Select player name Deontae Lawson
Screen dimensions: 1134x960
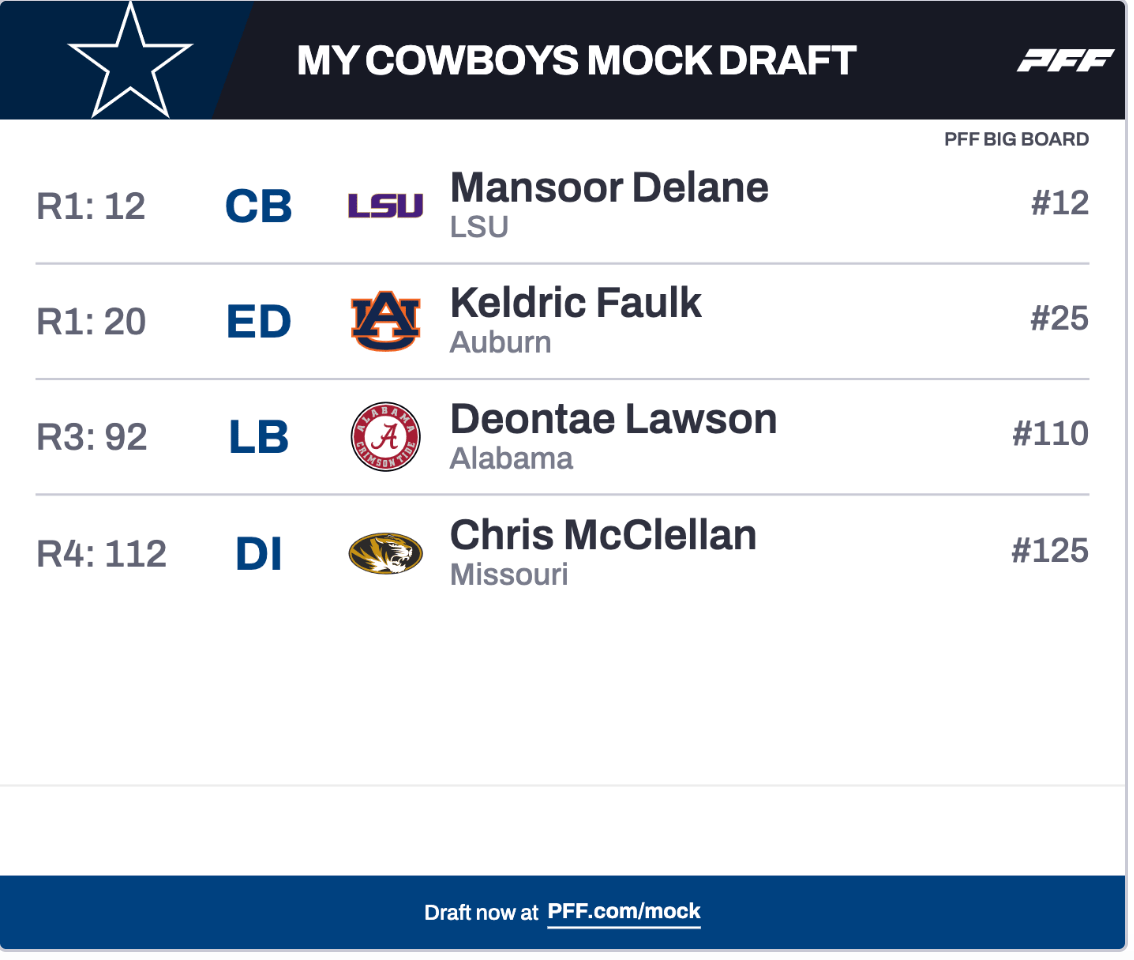tap(613, 419)
